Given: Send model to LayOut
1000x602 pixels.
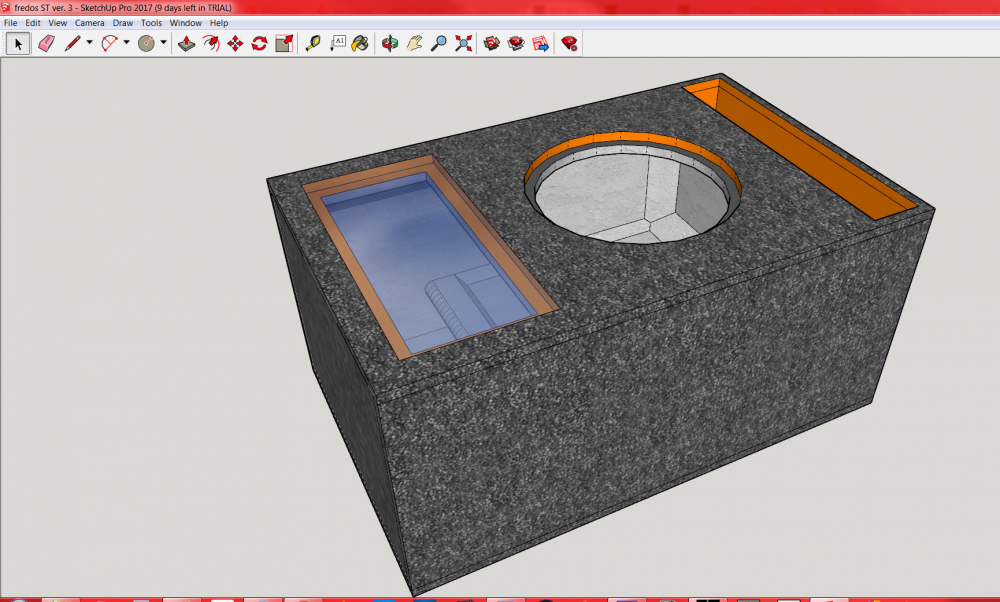Looking at the screenshot, I should click(x=540, y=43).
